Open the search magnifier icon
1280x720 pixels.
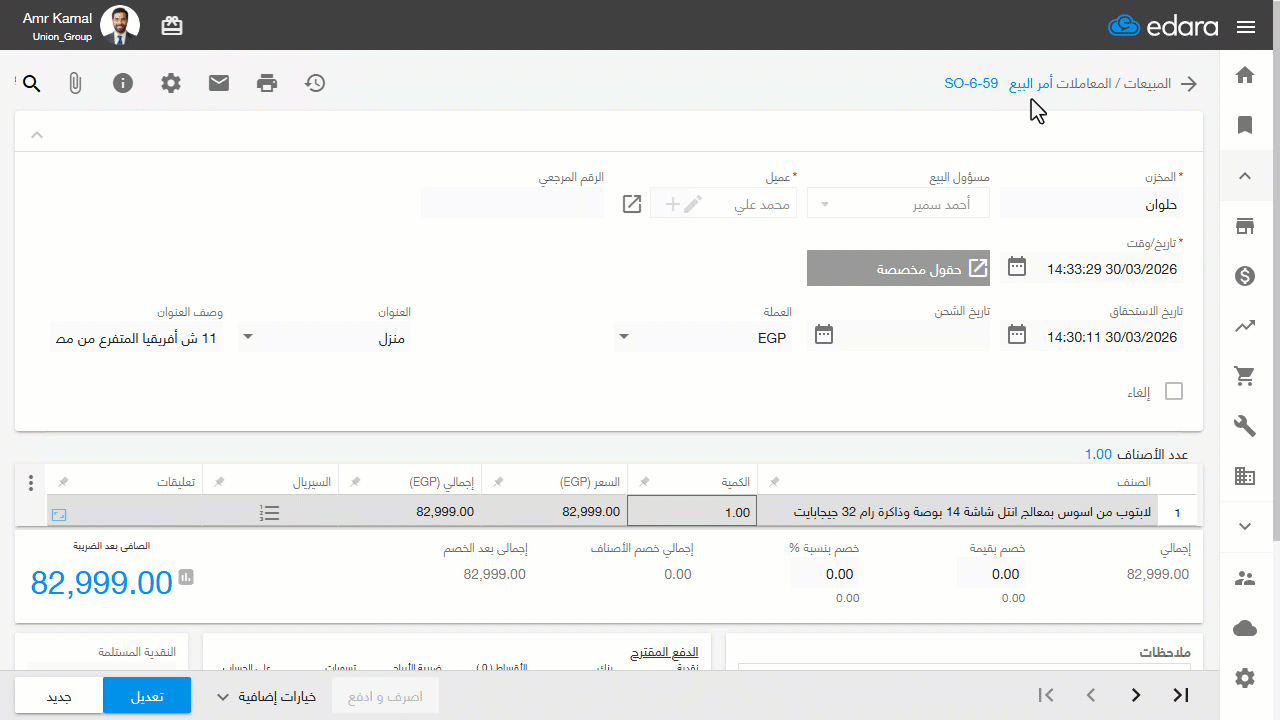tap(32, 84)
